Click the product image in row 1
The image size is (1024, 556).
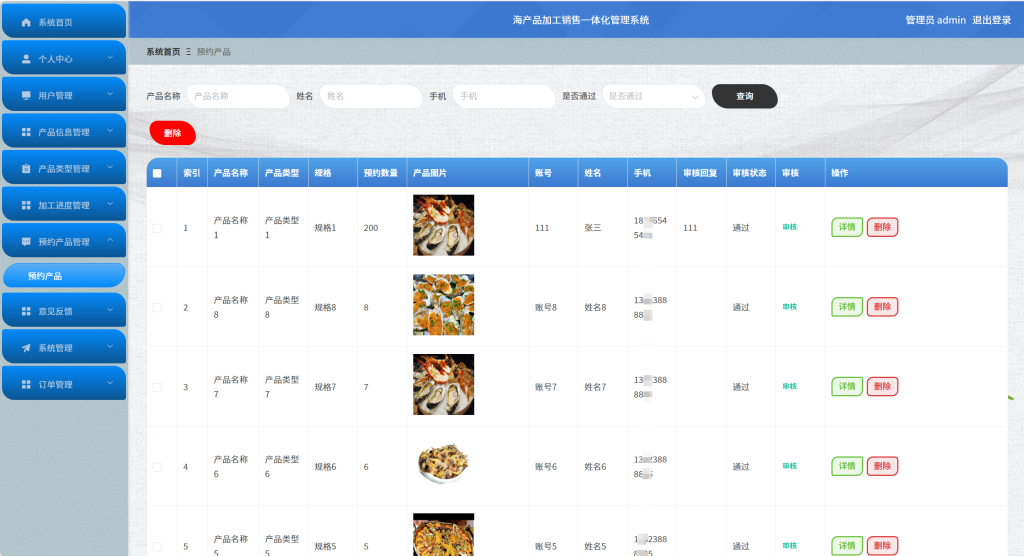tap(443, 225)
